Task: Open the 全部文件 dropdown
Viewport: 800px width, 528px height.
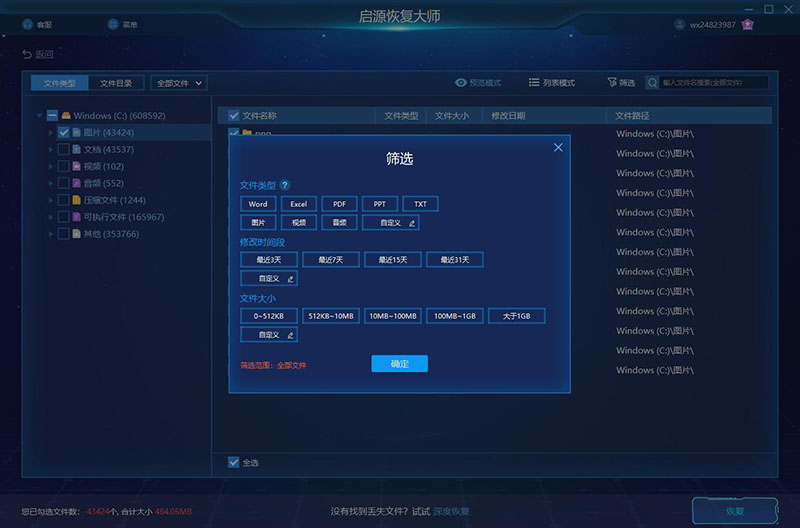Action: click(179, 83)
